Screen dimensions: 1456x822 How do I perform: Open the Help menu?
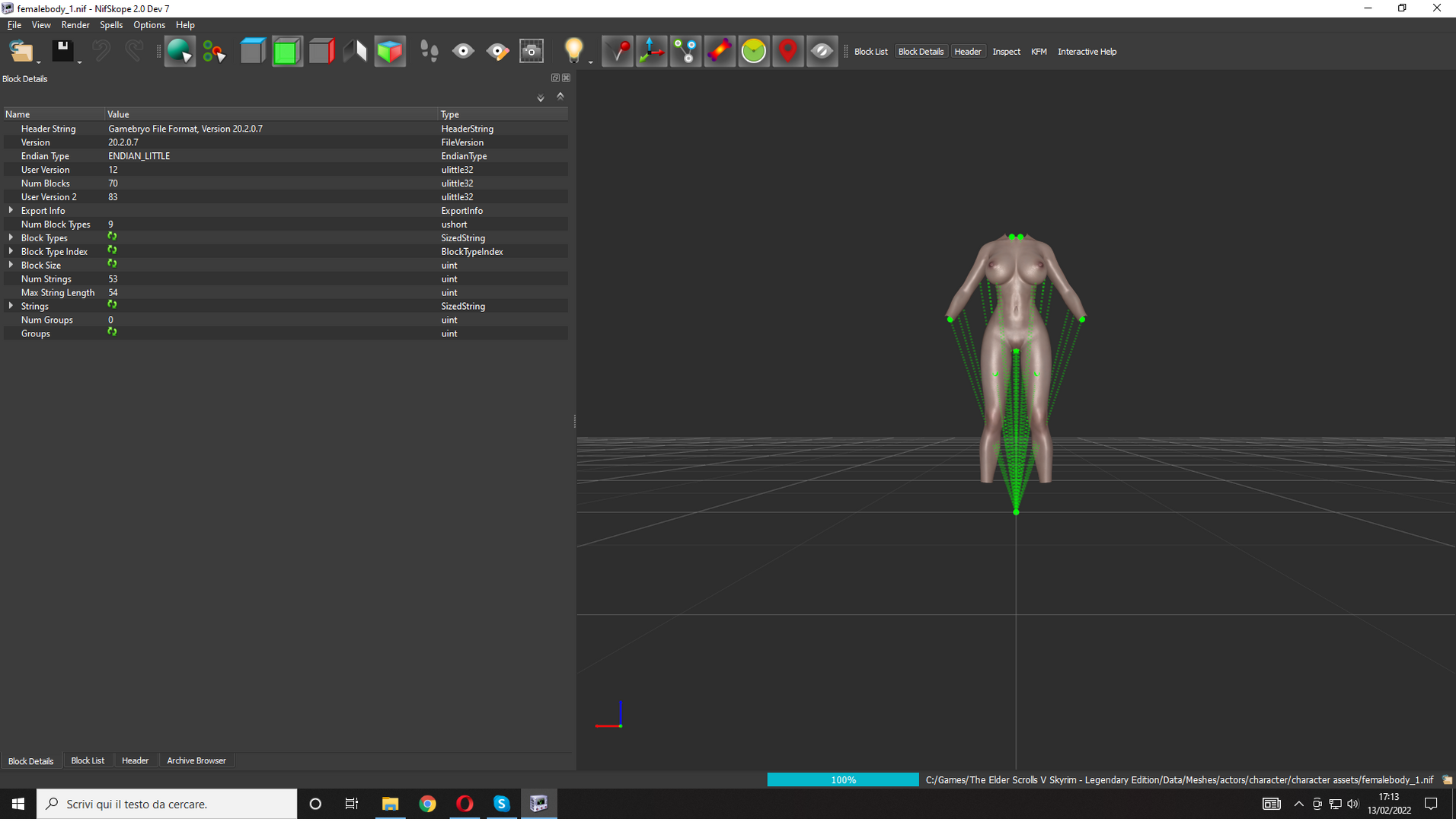(x=185, y=25)
